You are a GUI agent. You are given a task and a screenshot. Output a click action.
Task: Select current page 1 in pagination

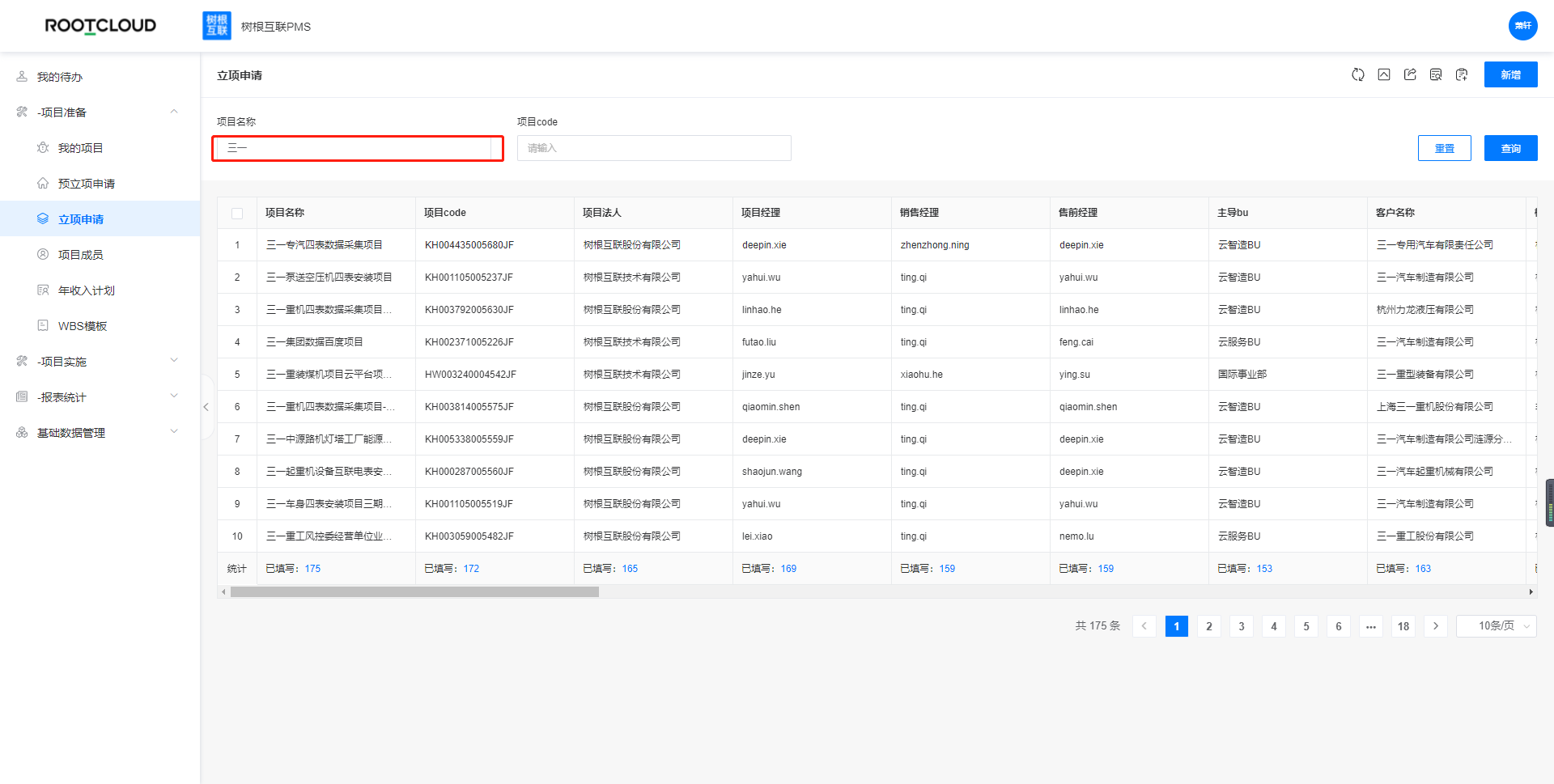(x=1177, y=626)
